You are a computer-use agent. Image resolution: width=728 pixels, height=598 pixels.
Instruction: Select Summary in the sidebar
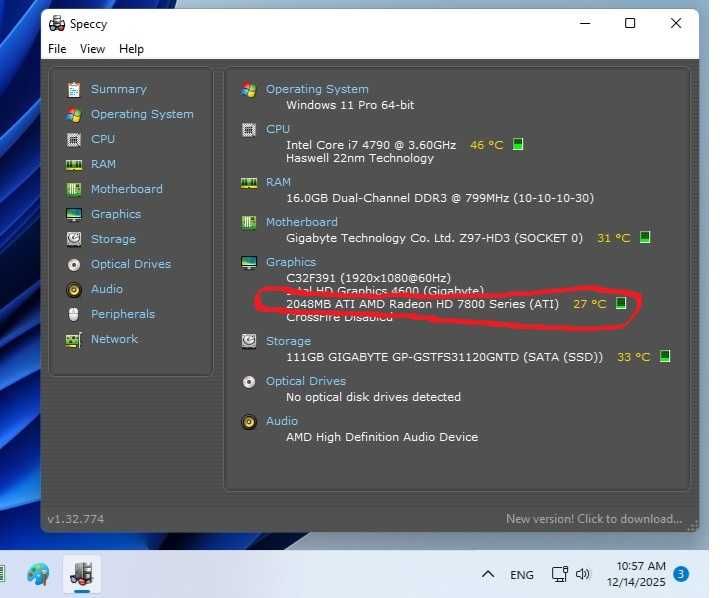click(119, 89)
